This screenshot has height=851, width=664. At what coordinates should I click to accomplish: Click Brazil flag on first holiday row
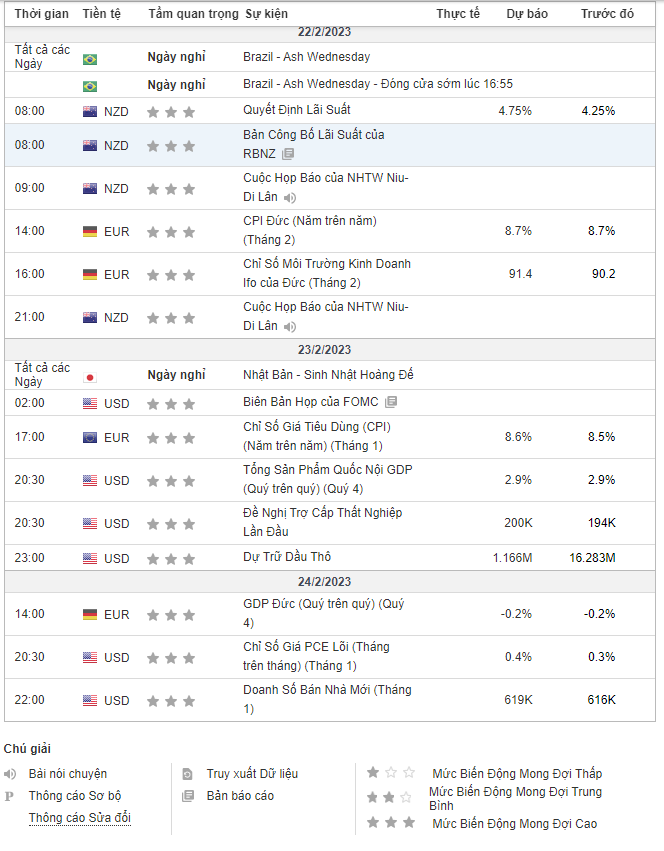(x=90, y=59)
